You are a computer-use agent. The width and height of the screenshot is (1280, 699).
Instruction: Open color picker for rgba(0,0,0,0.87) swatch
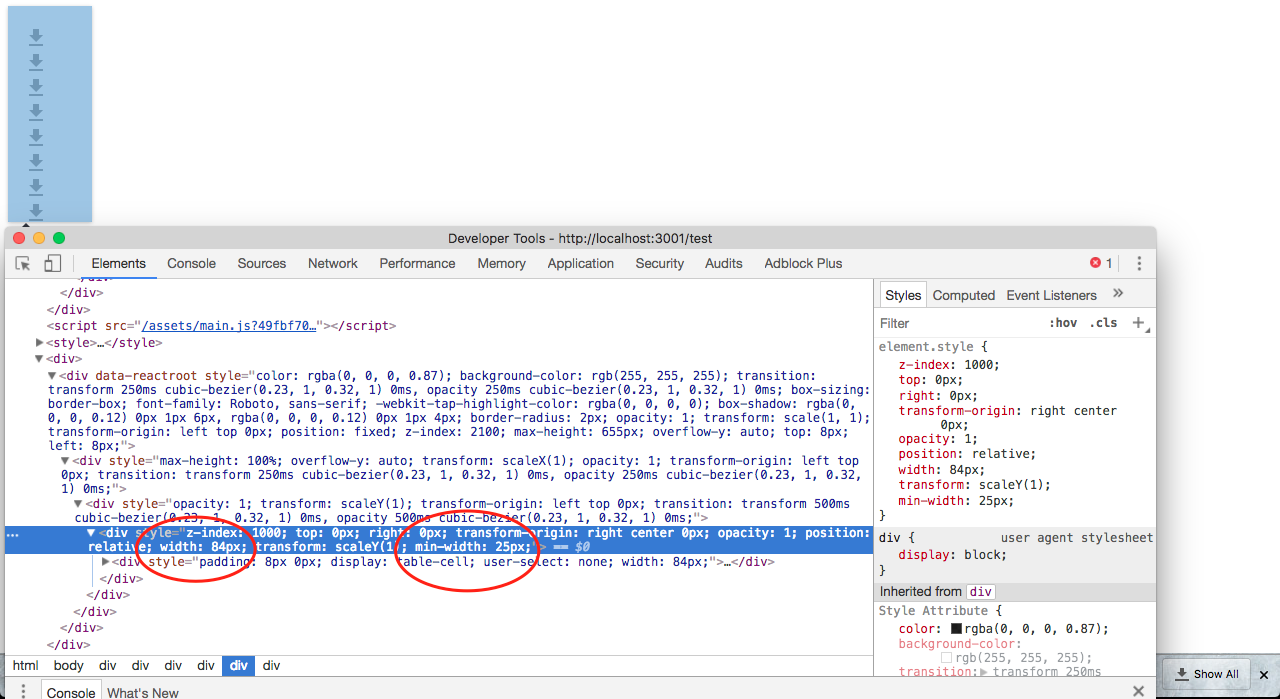point(956,629)
